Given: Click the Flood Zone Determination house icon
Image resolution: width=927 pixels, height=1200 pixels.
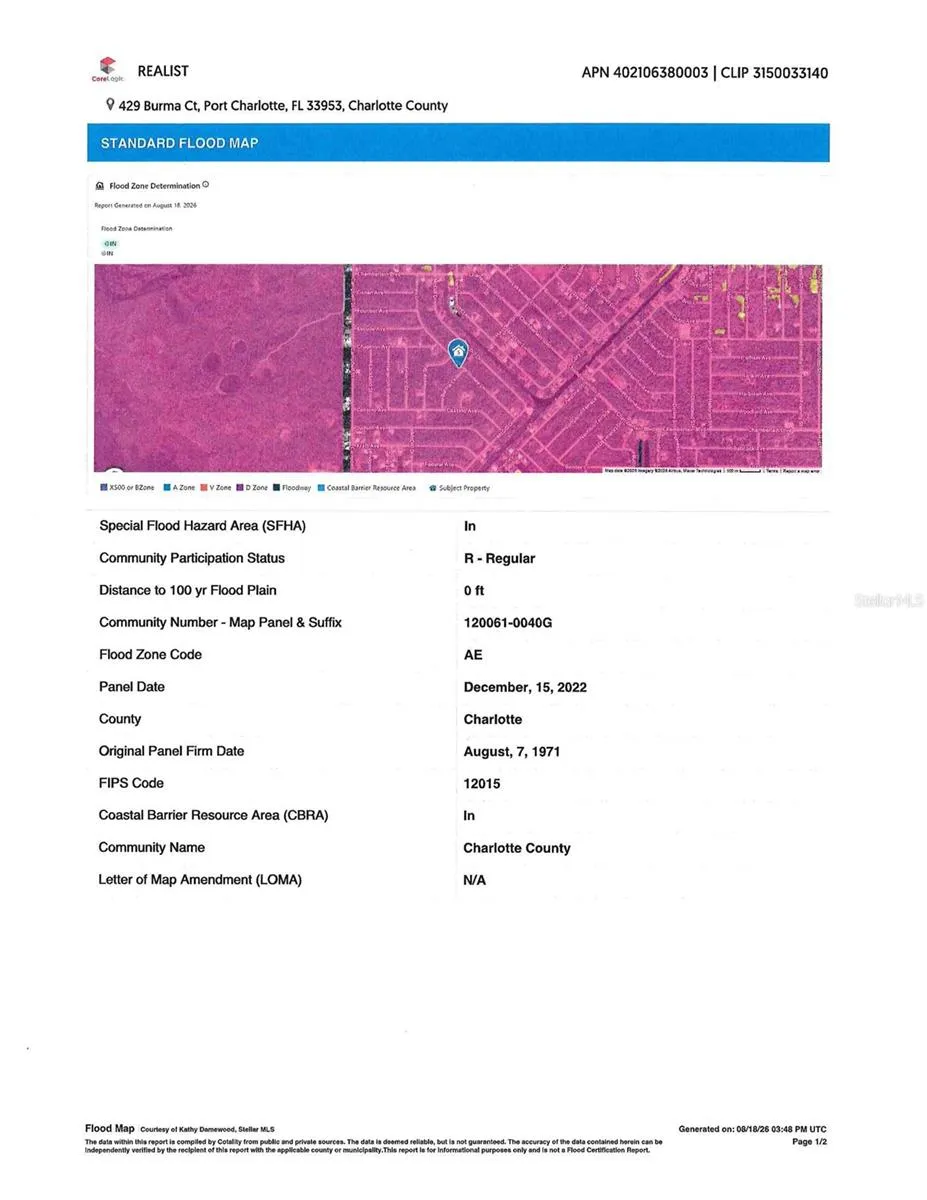Looking at the screenshot, I should (100, 186).
